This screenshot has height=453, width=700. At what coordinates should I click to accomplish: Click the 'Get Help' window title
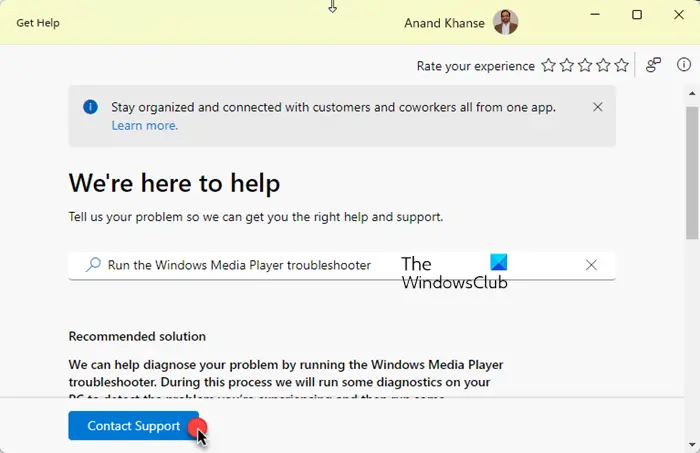(x=38, y=23)
